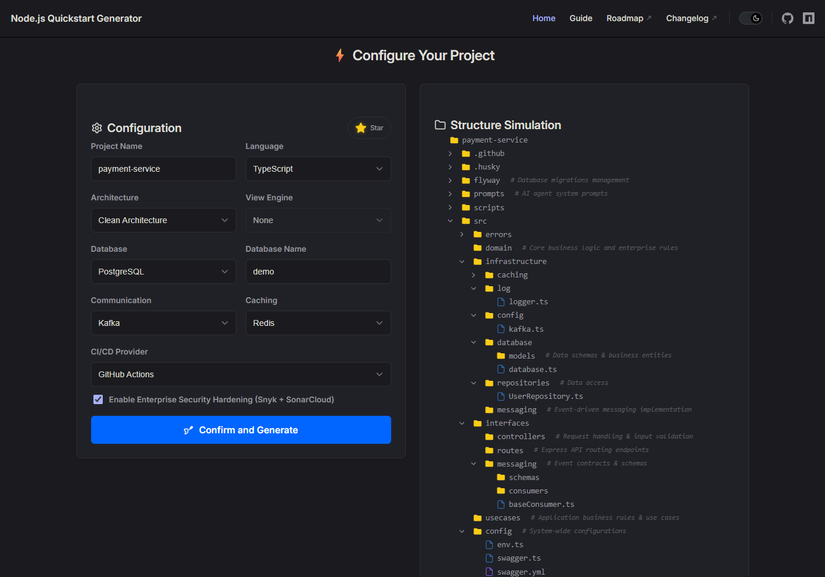
Task: Uncheck Enable Enterprise Security Hardening checkbox
Action: (x=98, y=399)
